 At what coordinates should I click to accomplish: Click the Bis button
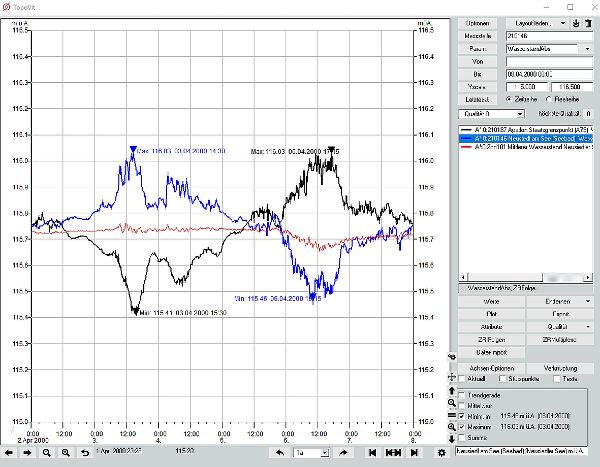[477, 74]
